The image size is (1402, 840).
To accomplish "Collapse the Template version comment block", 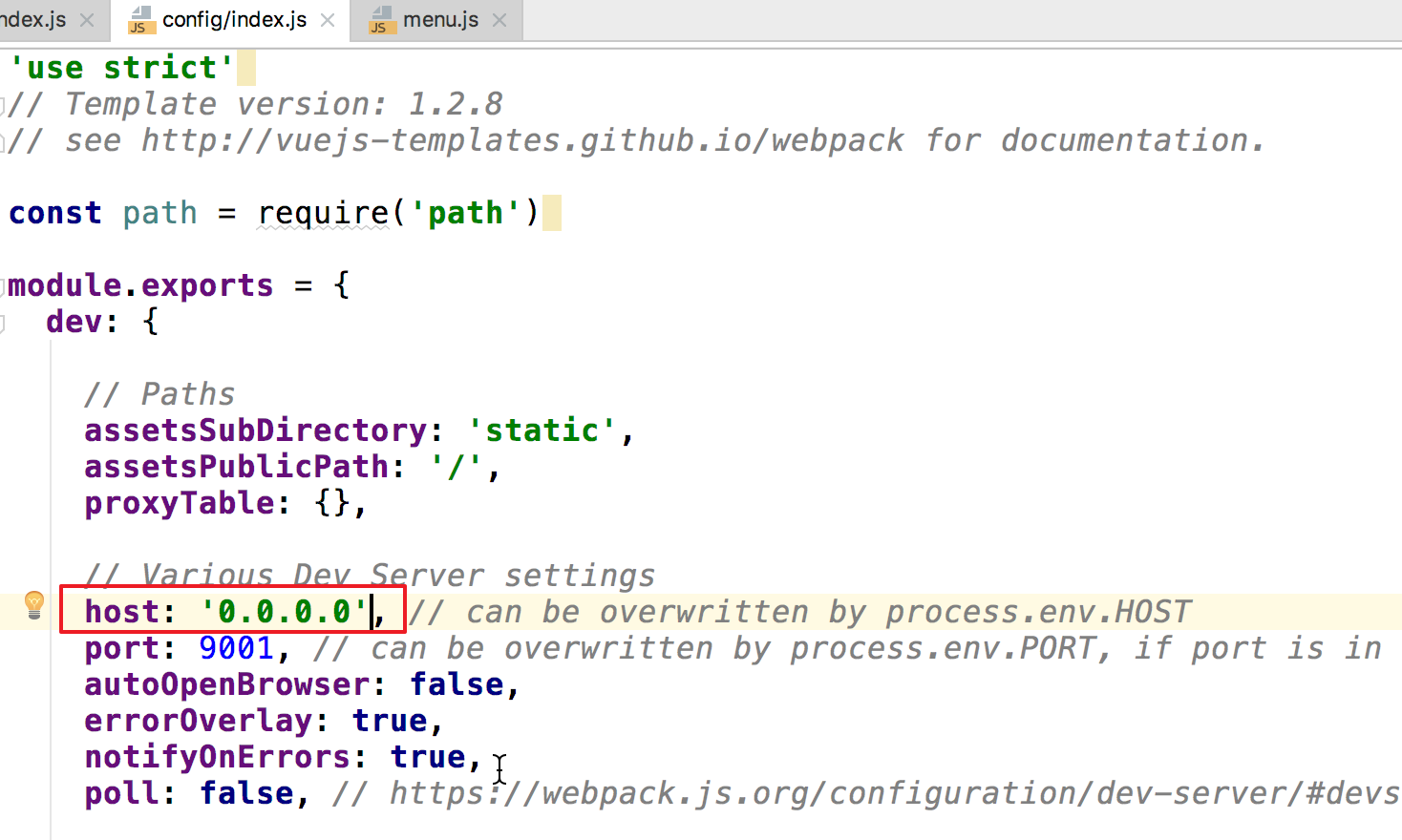I will point(4,105).
